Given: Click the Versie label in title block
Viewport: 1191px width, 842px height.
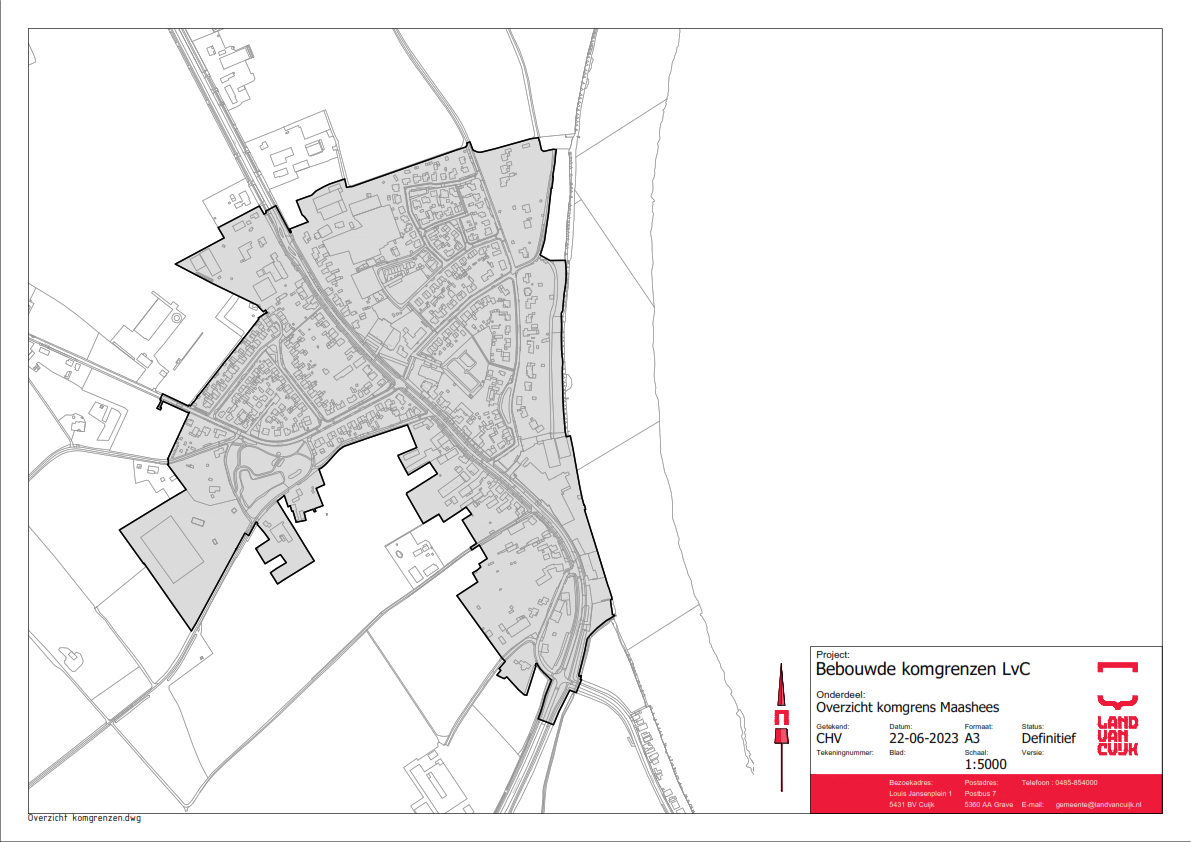Looking at the screenshot, I should coord(1034,752).
